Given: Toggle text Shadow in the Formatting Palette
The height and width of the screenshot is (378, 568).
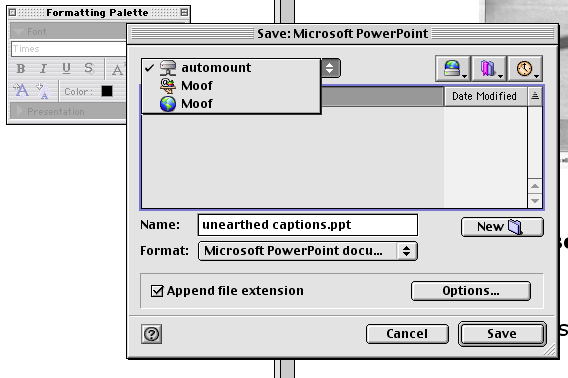Looking at the screenshot, I should tap(89, 68).
